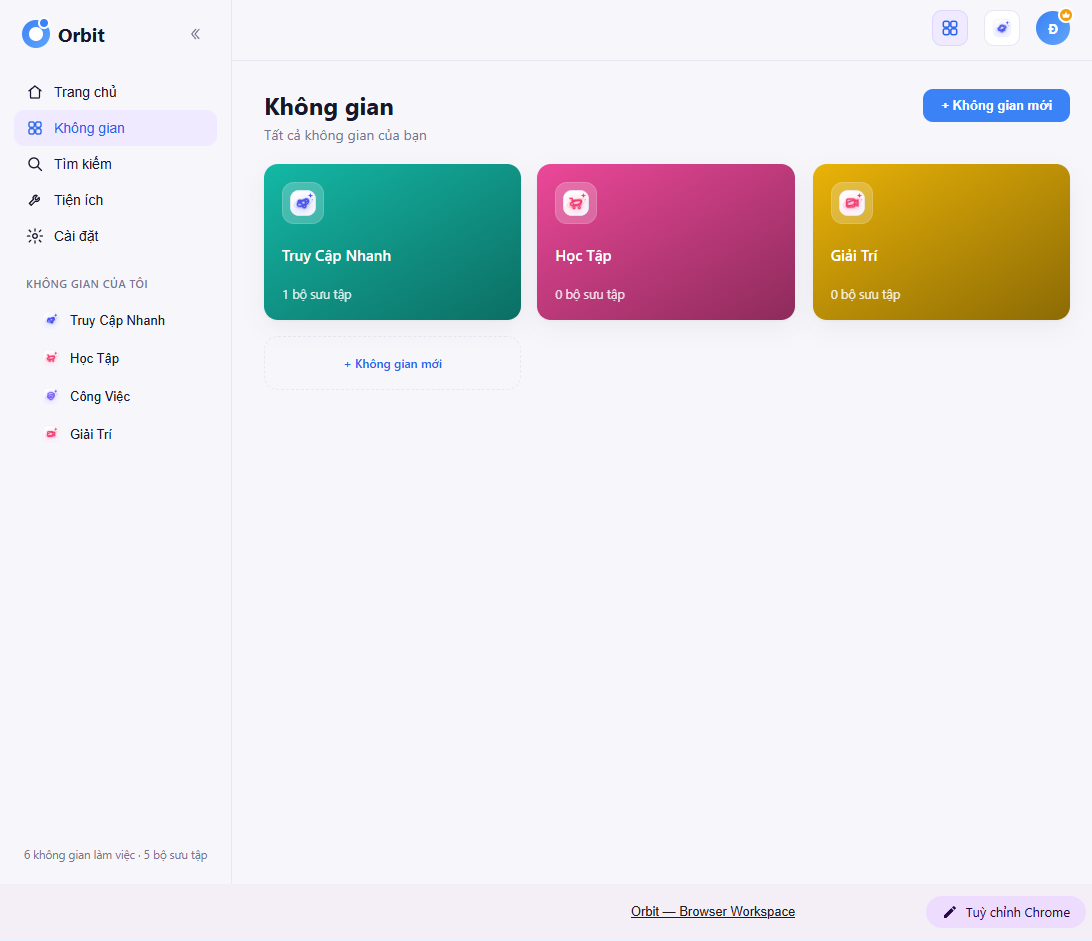Open the user avatar profile menu

pyautogui.click(x=1053, y=28)
